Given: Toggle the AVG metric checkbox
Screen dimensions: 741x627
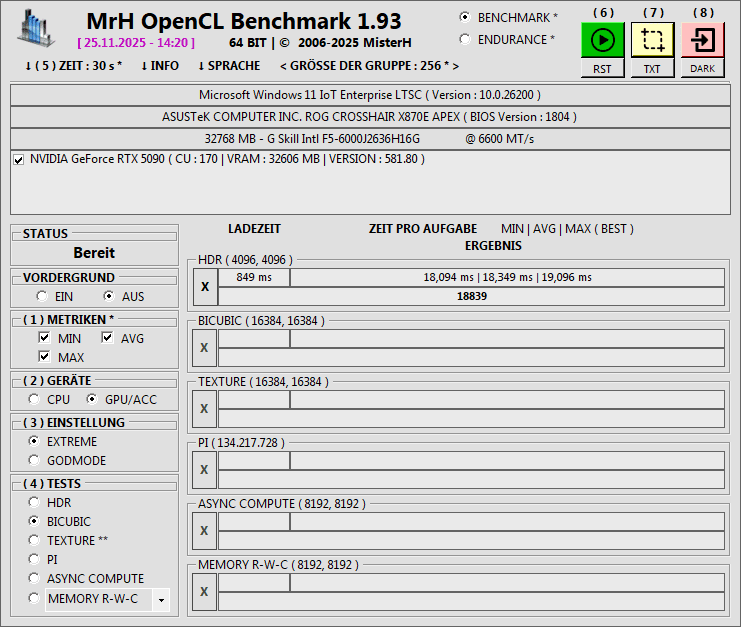Looking at the screenshot, I should coord(107,338).
